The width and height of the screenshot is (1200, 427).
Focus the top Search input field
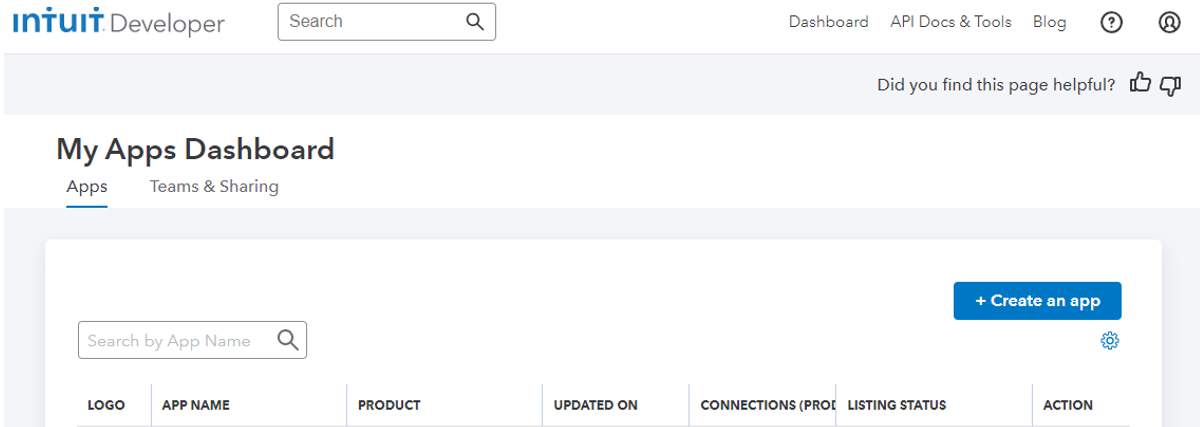pyautogui.click(x=370, y=22)
